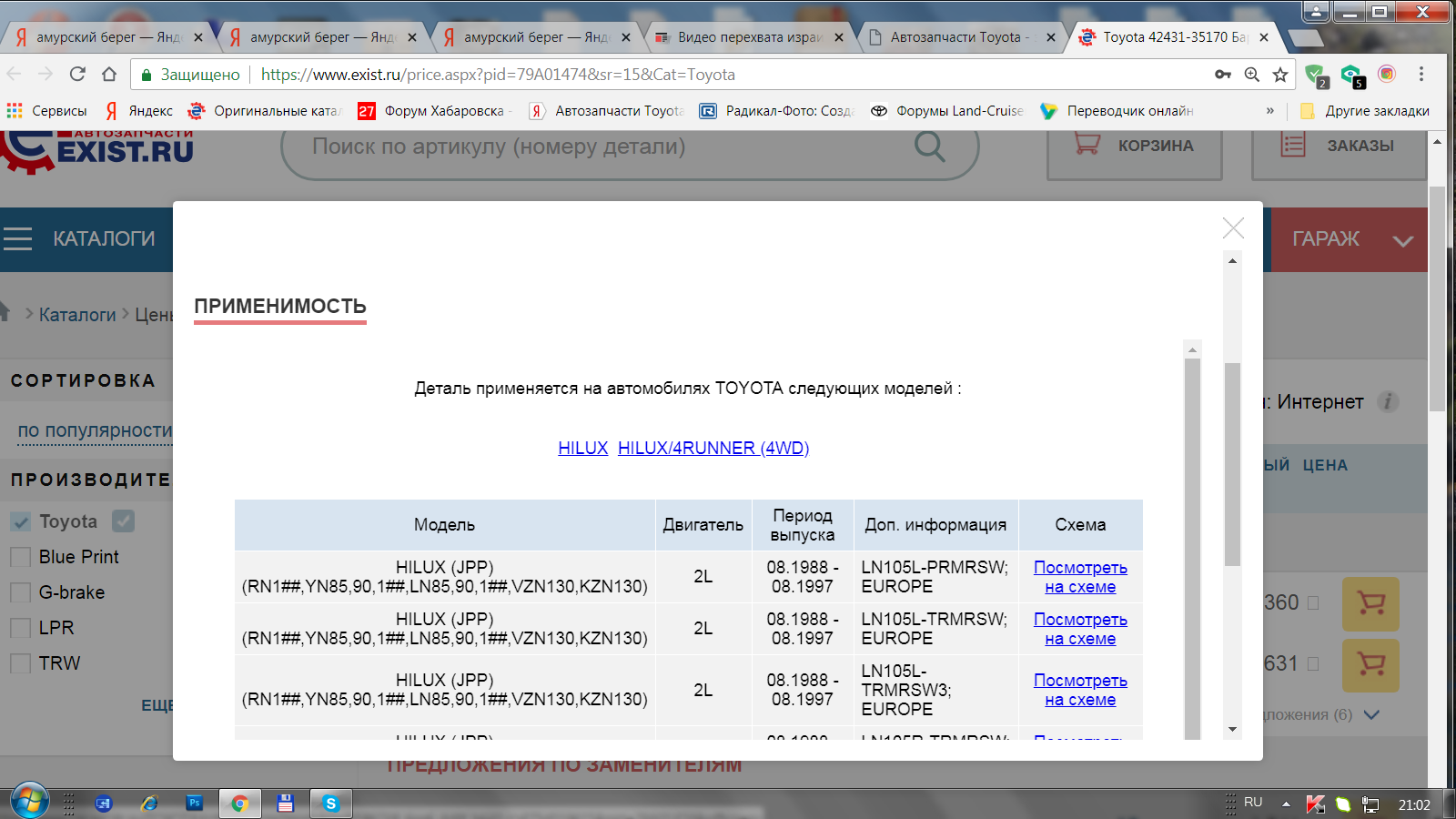Click the popup scrollbar thumb
The width and height of the screenshot is (1456, 819).
pyautogui.click(x=1233, y=464)
